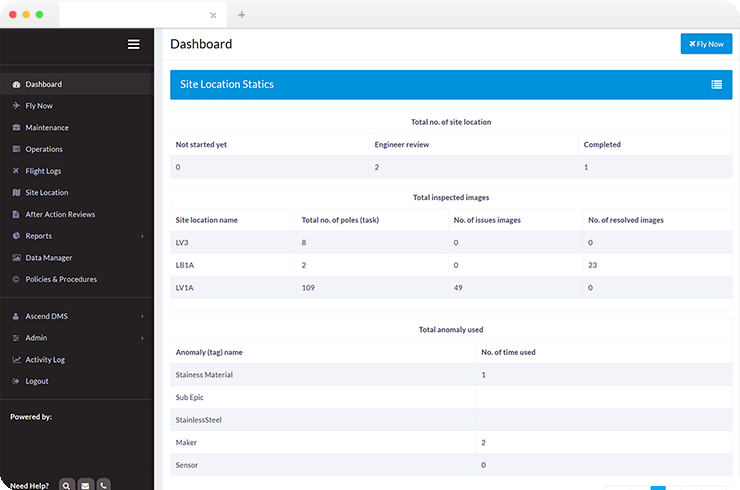Open Flight Logs from sidebar
Image resolution: width=740 pixels, height=490 pixels.
tap(77, 171)
